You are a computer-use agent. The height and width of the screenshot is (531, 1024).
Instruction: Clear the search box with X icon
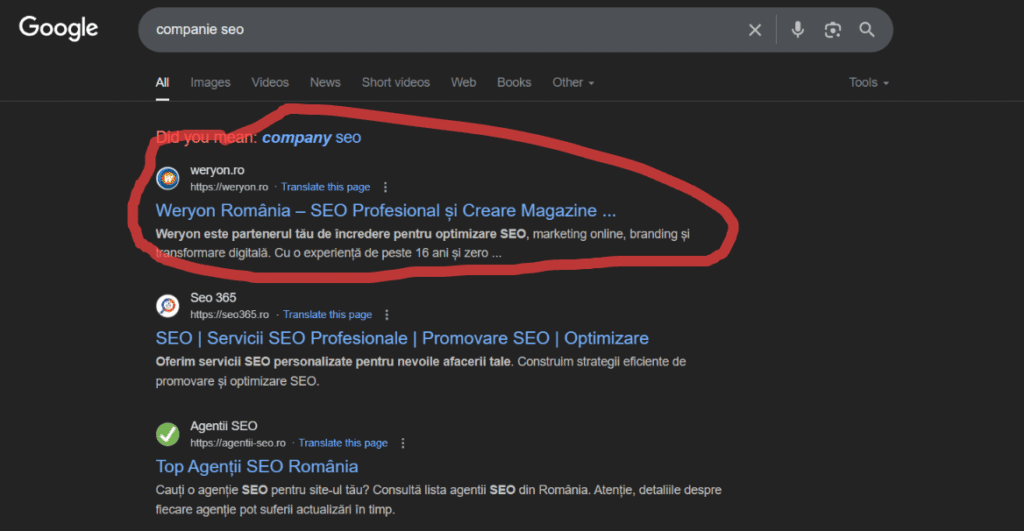point(755,30)
